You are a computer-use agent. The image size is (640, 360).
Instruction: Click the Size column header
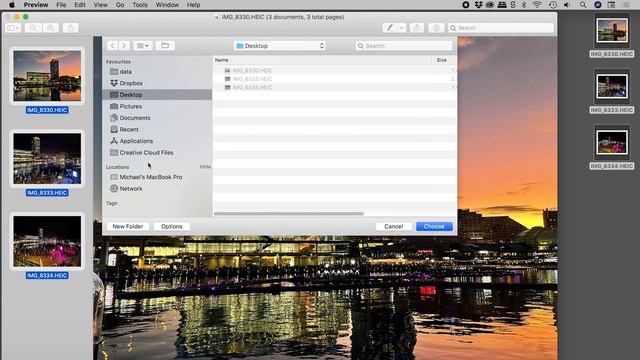(444, 60)
